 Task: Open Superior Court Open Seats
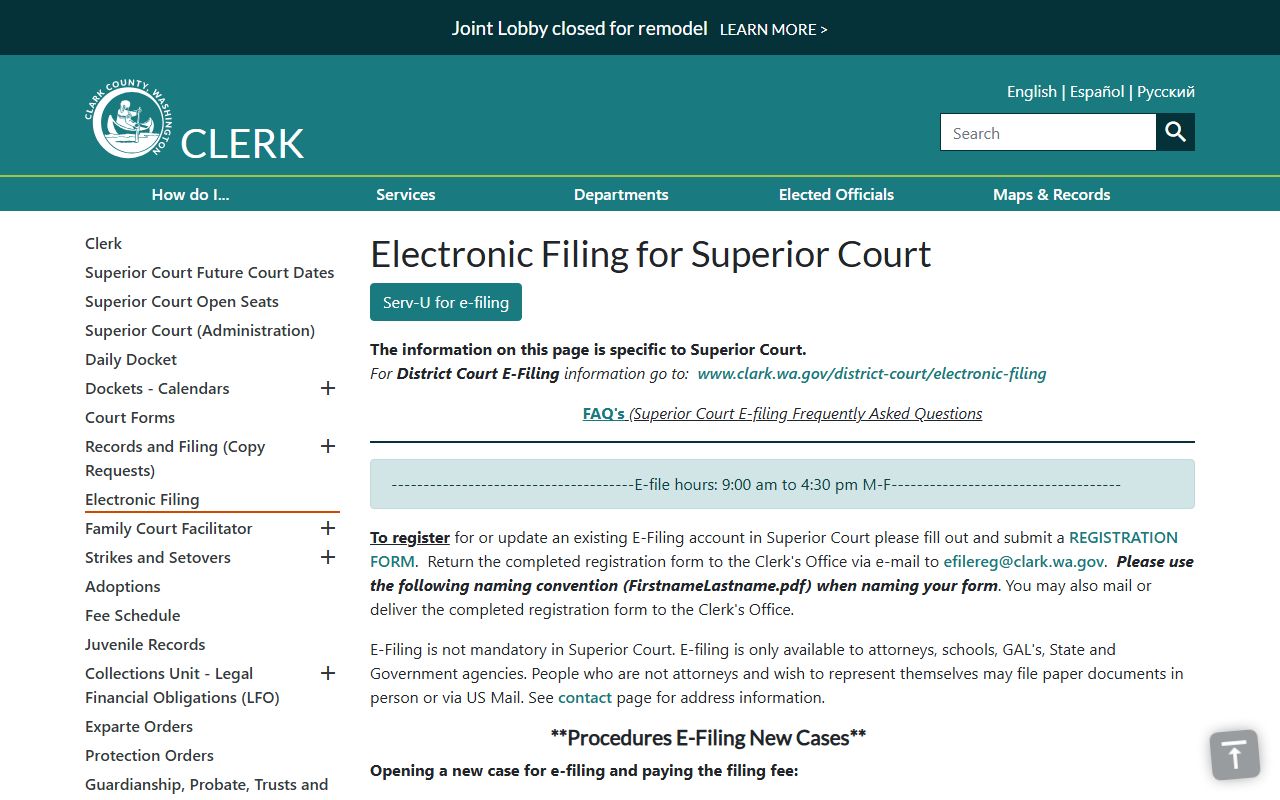(x=182, y=301)
